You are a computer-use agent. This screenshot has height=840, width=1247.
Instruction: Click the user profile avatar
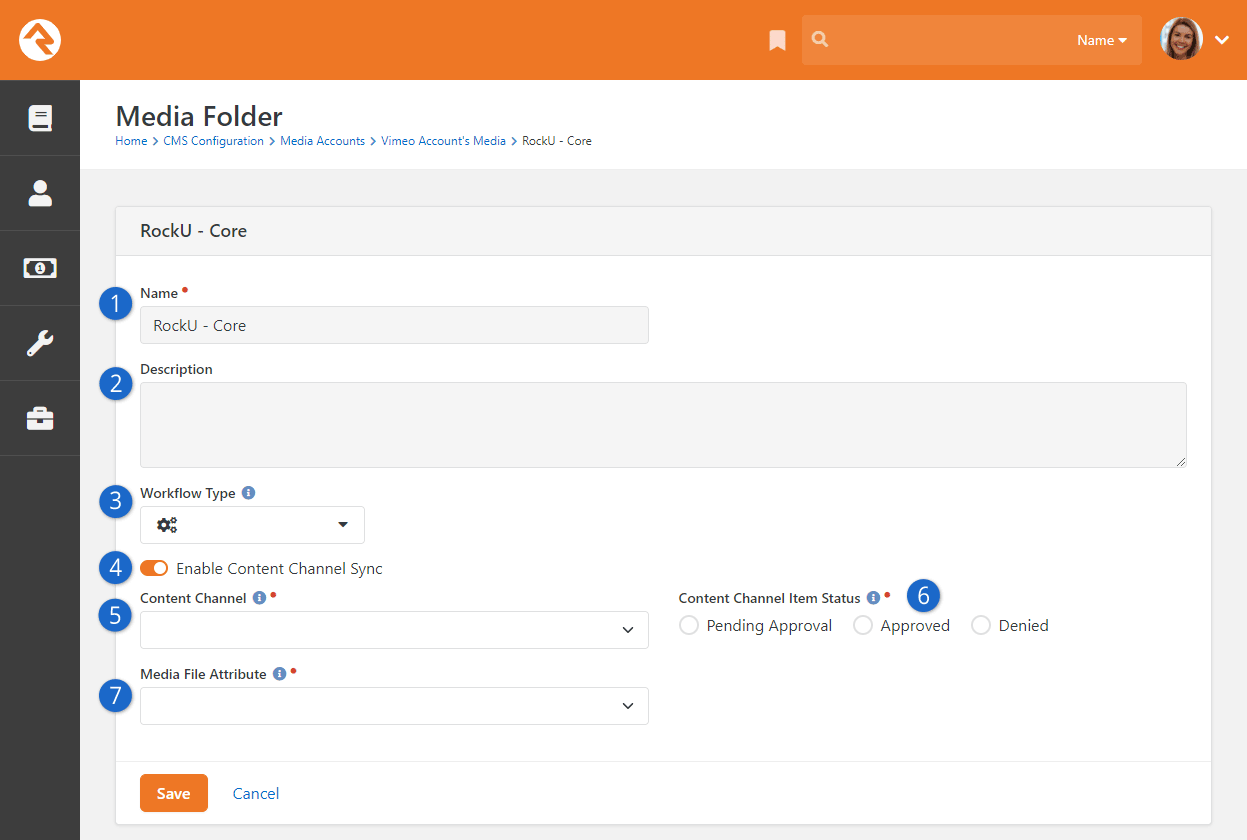pos(1181,40)
